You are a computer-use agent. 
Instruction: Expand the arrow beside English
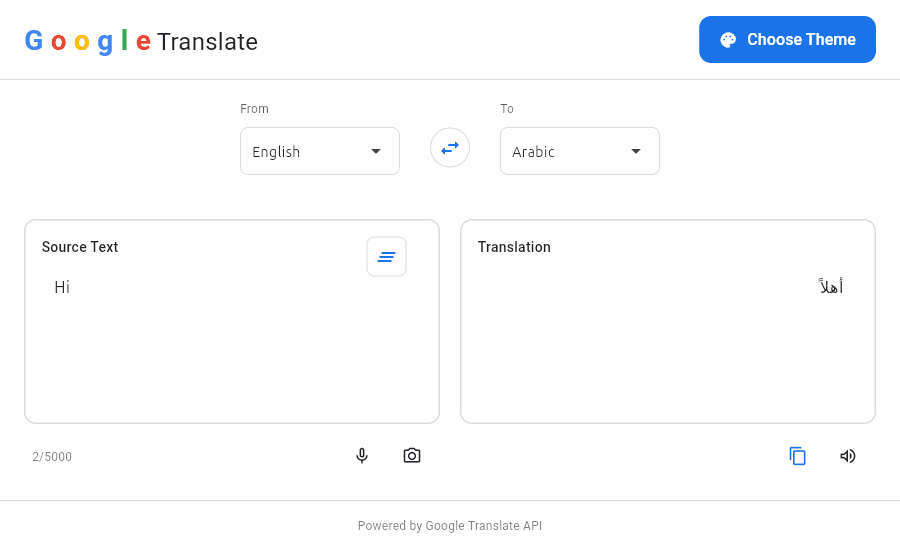(376, 151)
